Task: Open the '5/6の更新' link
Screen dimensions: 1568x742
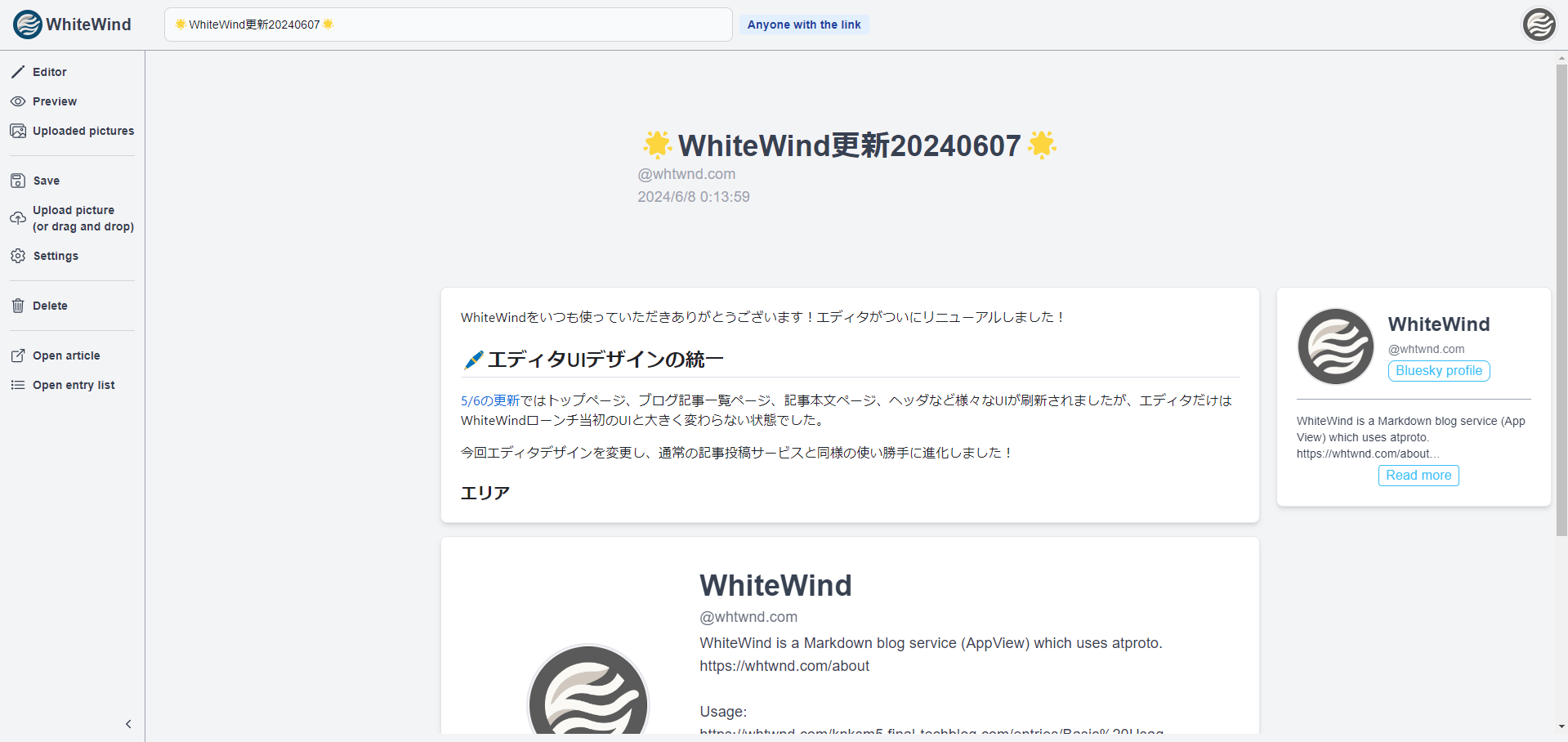Action: pyautogui.click(x=490, y=400)
